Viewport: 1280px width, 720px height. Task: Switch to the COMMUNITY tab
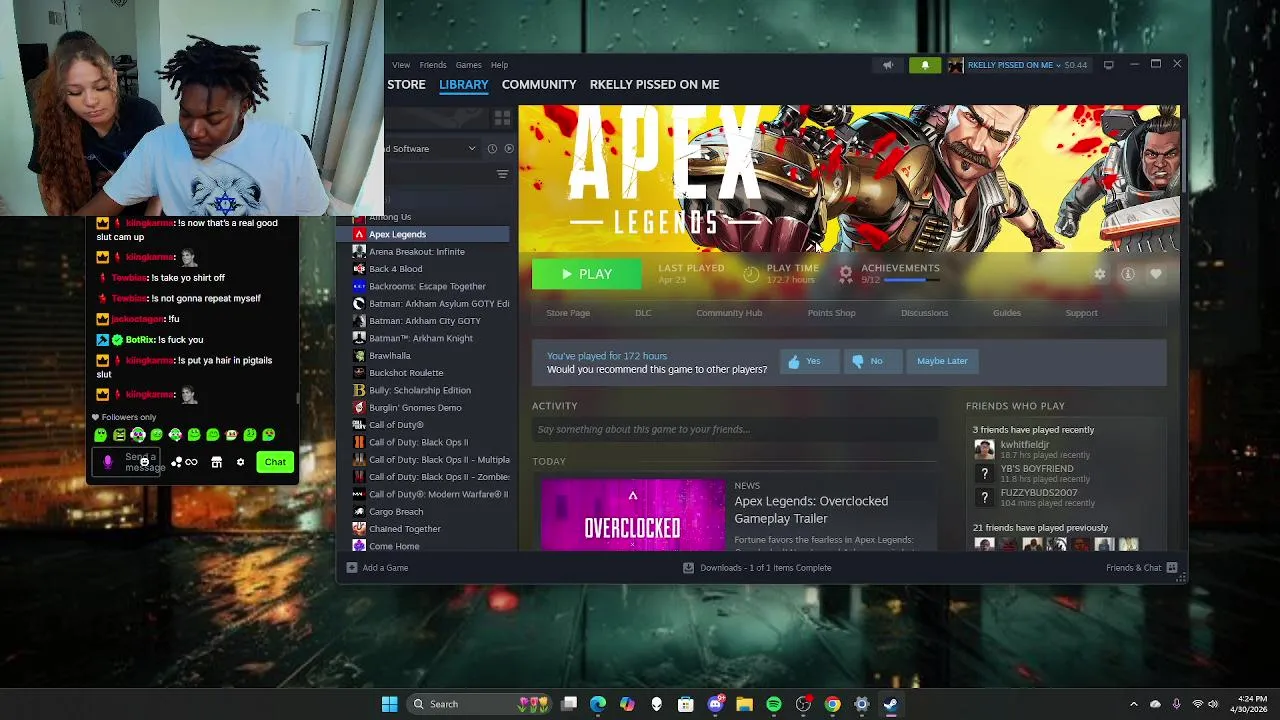coord(539,84)
